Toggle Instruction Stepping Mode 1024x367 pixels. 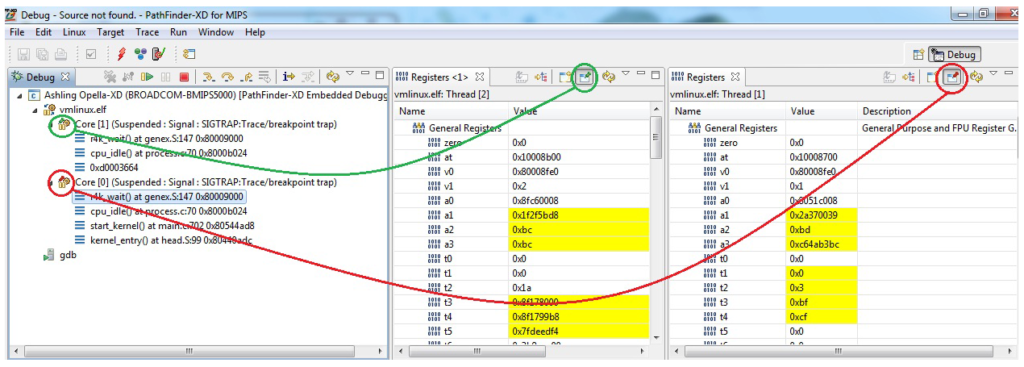[289, 76]
